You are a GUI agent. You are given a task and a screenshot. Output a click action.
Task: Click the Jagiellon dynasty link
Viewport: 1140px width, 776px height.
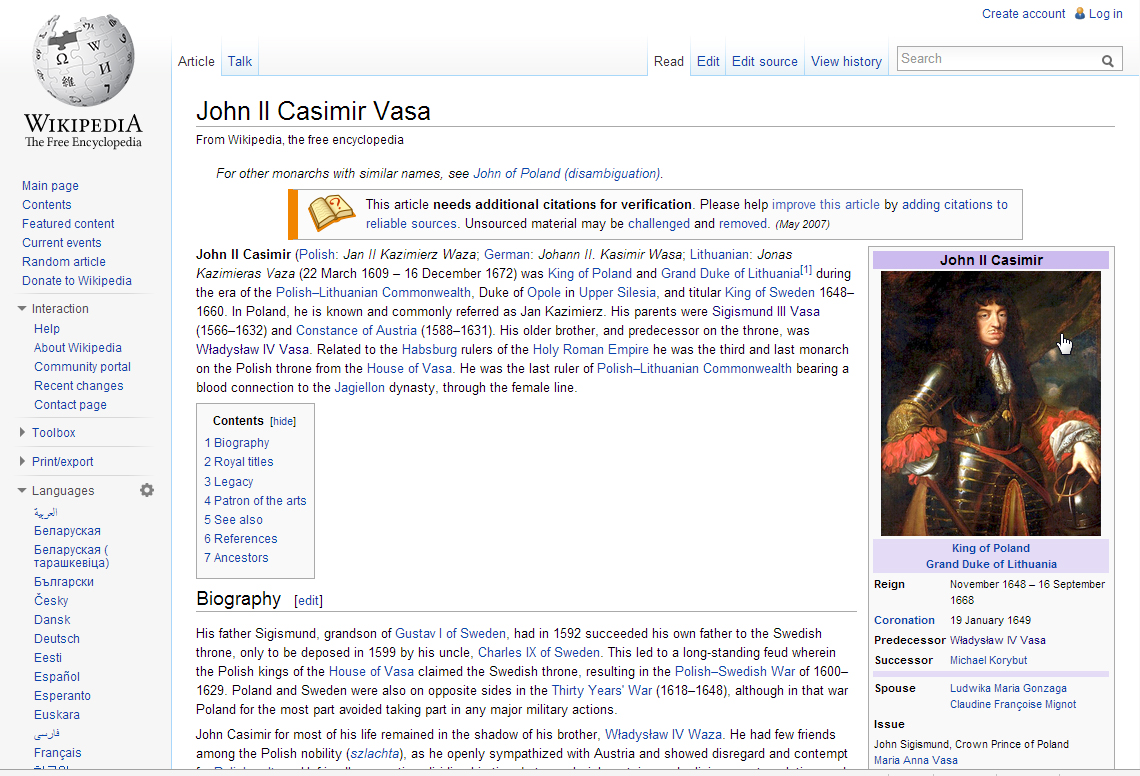(x=359, y=388)
